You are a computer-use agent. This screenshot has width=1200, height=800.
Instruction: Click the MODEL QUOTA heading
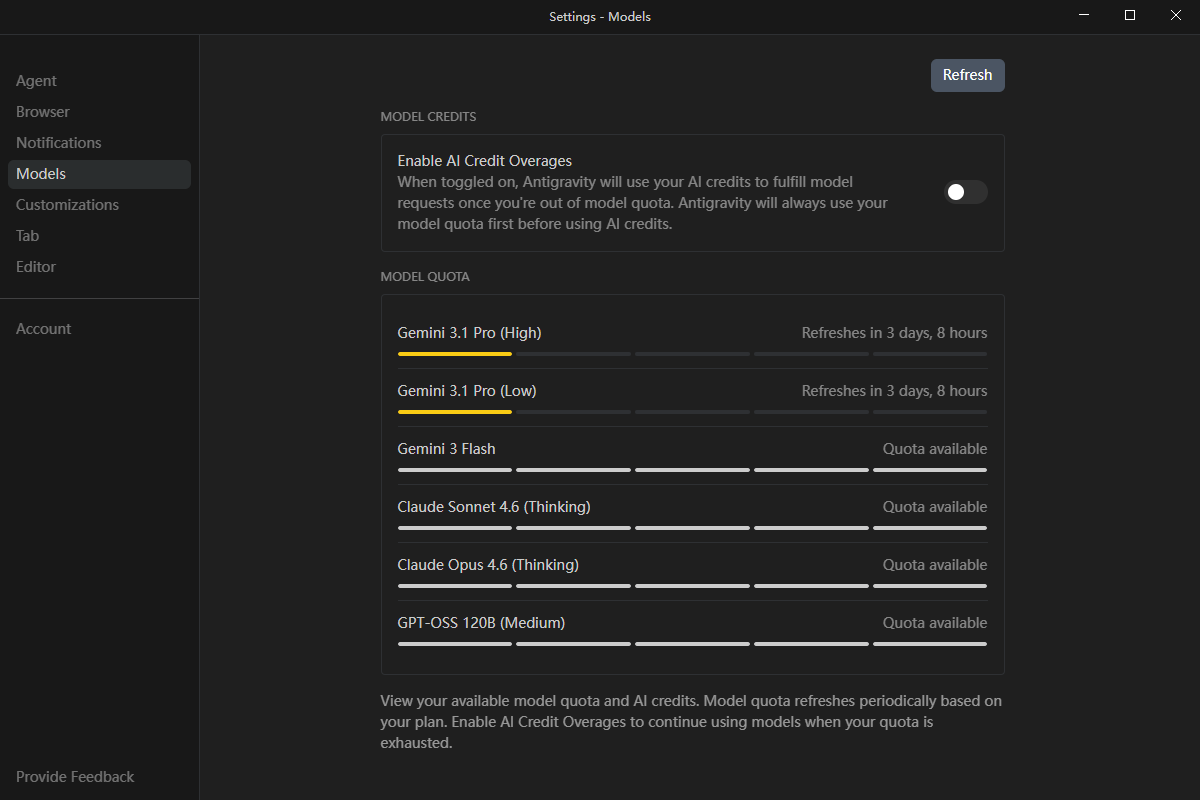(x=425, y=277)
